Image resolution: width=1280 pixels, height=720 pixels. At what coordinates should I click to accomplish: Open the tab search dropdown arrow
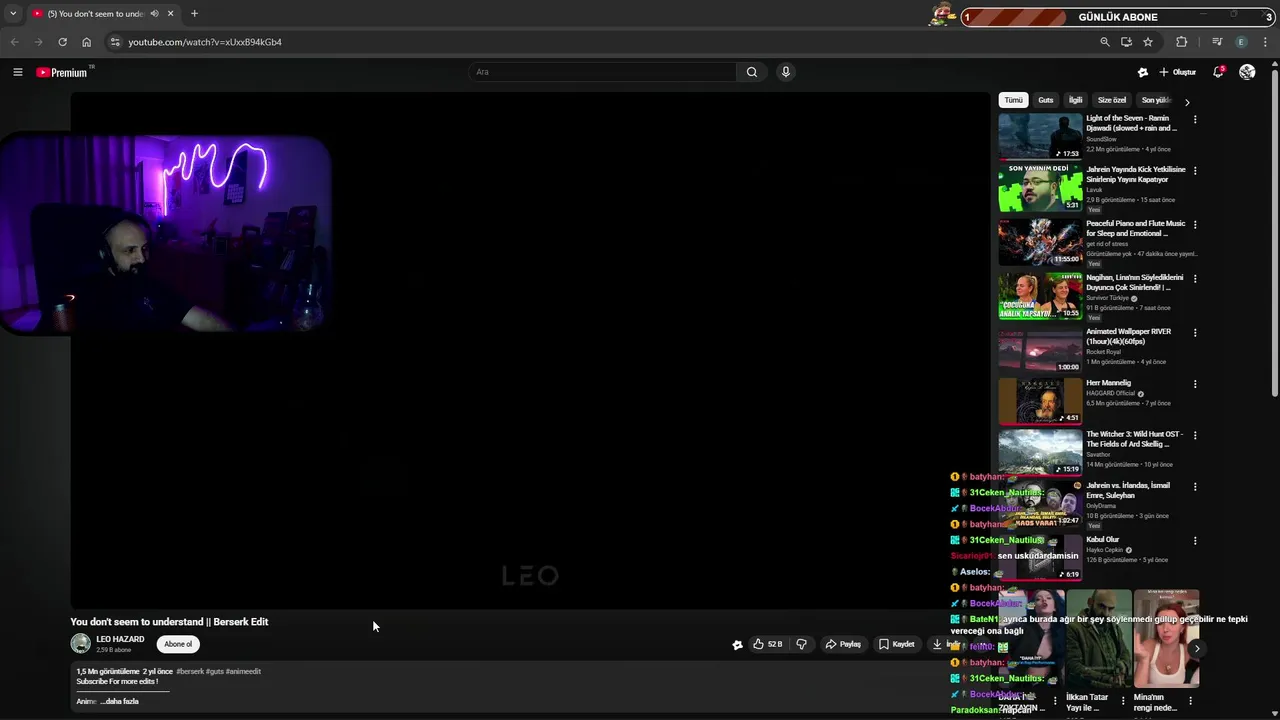tap(13, 14)
